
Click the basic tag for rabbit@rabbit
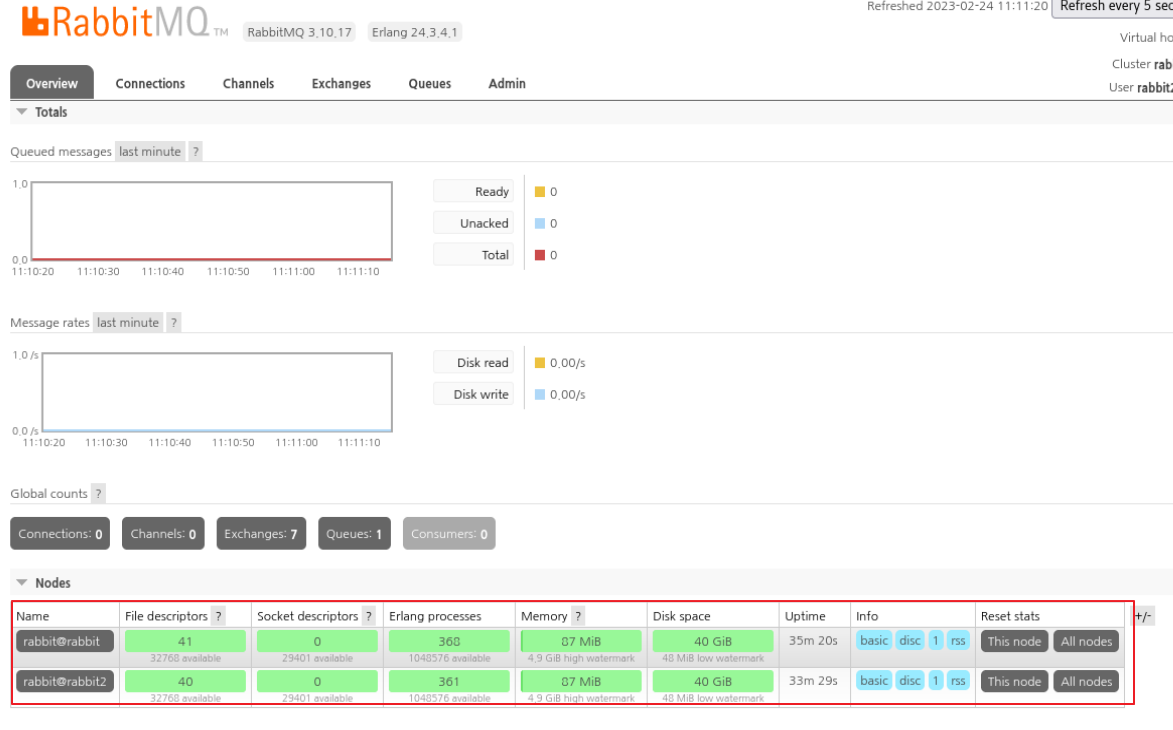pyautogui.click(x=874, y=641)
